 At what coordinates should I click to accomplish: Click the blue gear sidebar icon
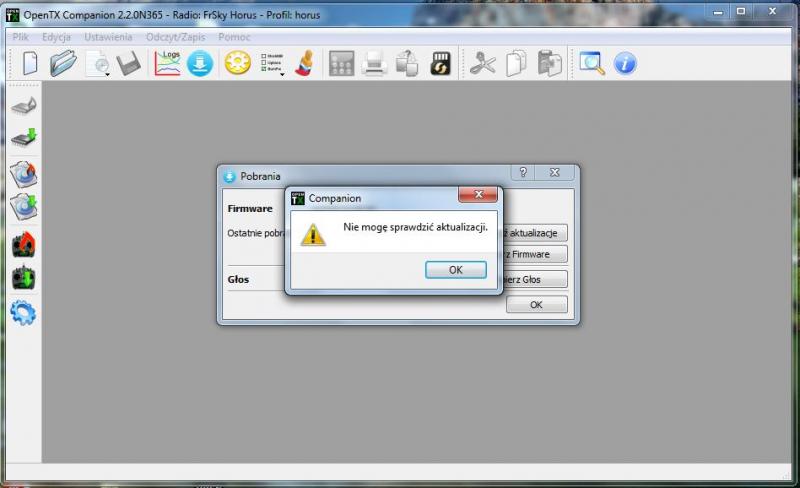pos(24,312)
